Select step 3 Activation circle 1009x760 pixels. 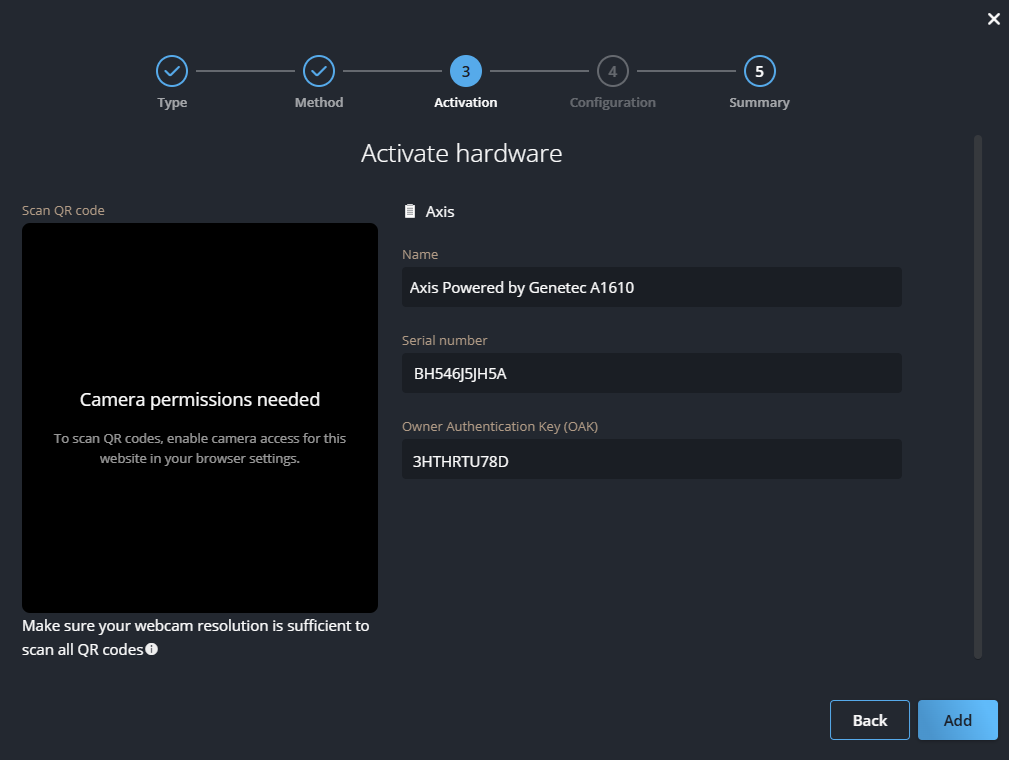(466, 71)
